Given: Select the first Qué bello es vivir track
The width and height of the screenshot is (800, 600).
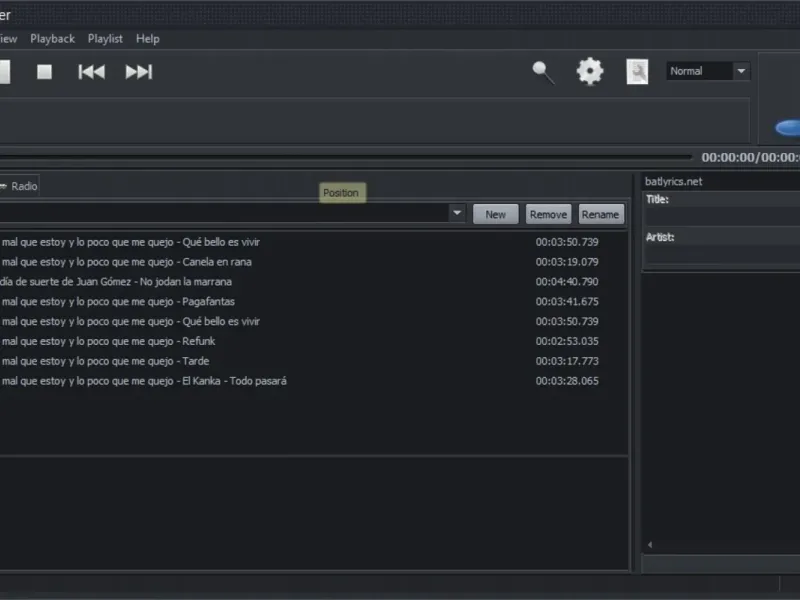Looking at the screenshot, I should point(314,242).
